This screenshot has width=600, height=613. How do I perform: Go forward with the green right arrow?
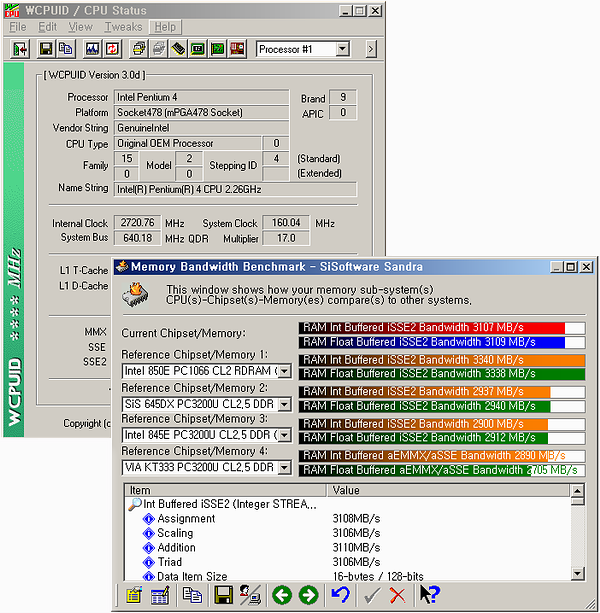point(308,595)
